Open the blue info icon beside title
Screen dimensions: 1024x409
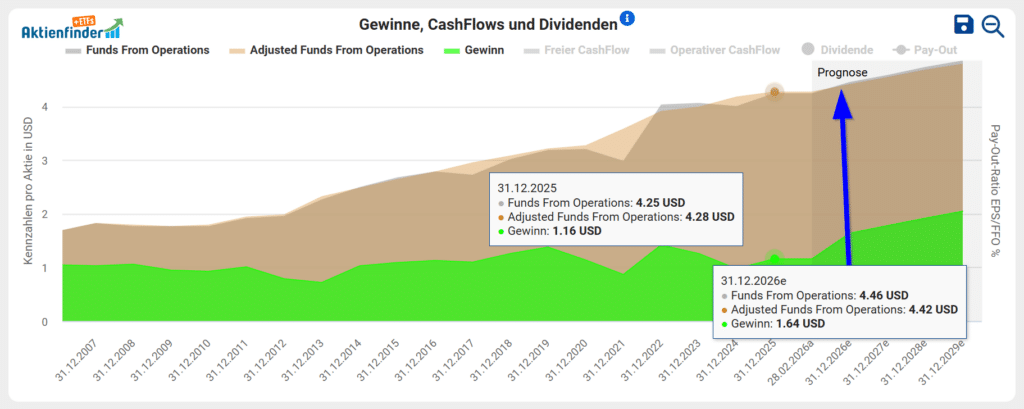(x=627, y=19)
